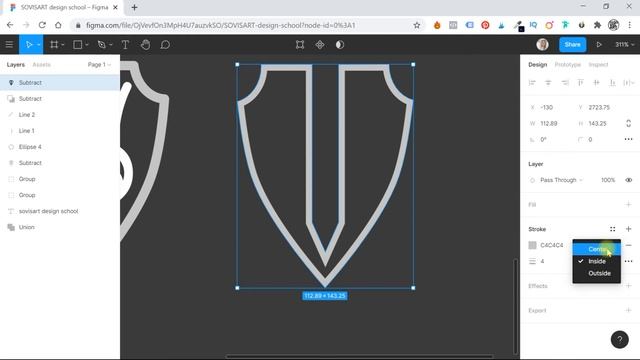Open stroke style options dots icon

coord(612,229)
